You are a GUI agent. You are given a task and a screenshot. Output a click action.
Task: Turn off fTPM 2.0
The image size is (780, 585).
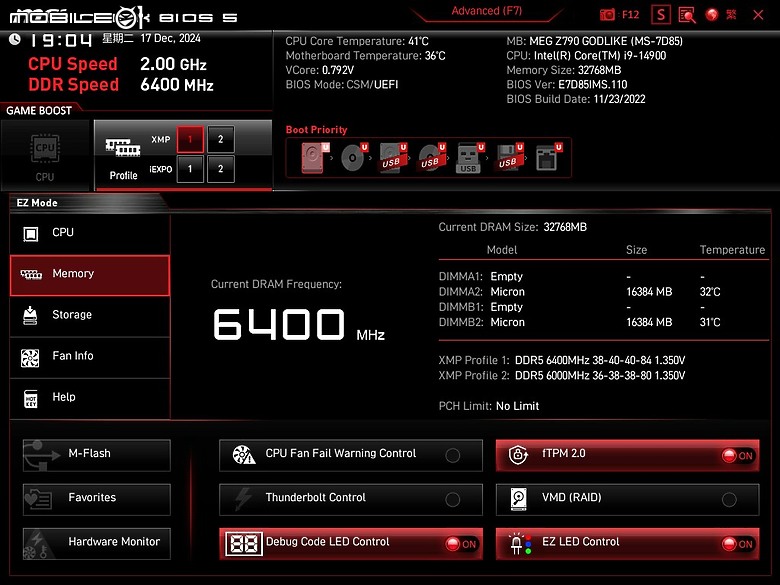click(628, 455)
